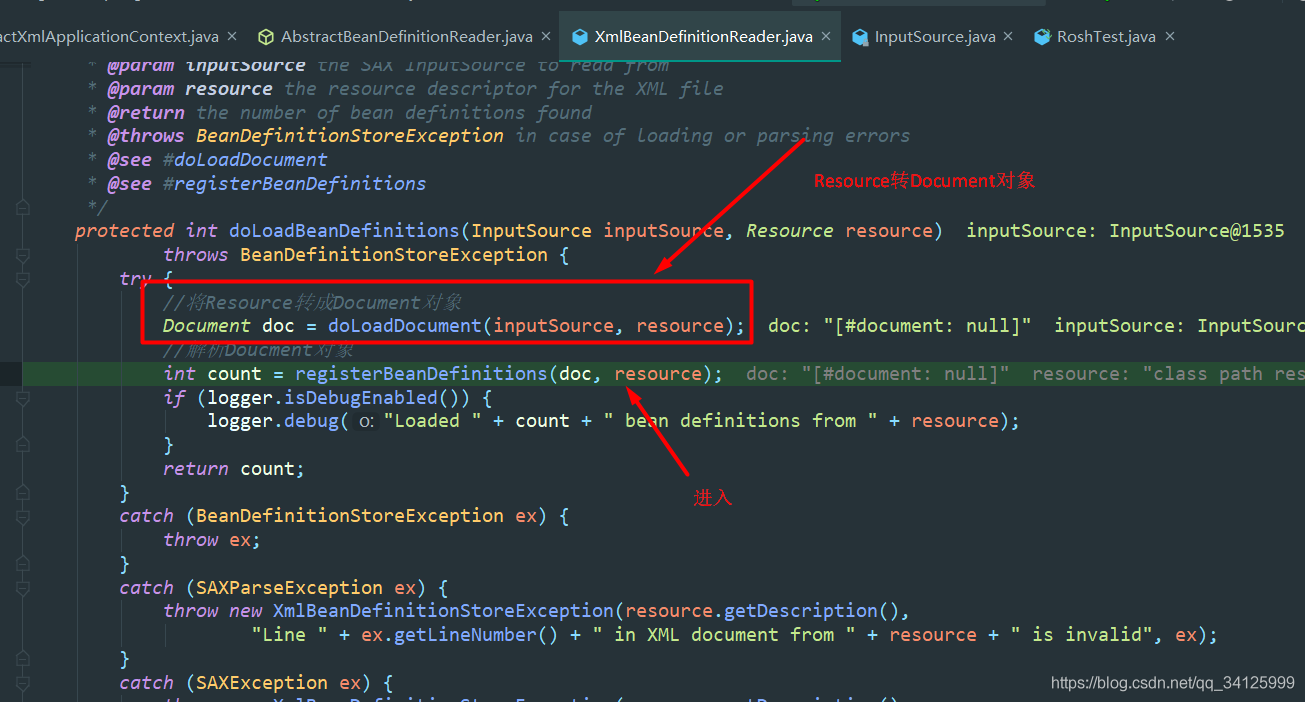Viewport: 1305px width, 702px height.
Task: Click the AbstractBeanDefinitionReader.java file type icon
Action: click(x=266, y=37)
